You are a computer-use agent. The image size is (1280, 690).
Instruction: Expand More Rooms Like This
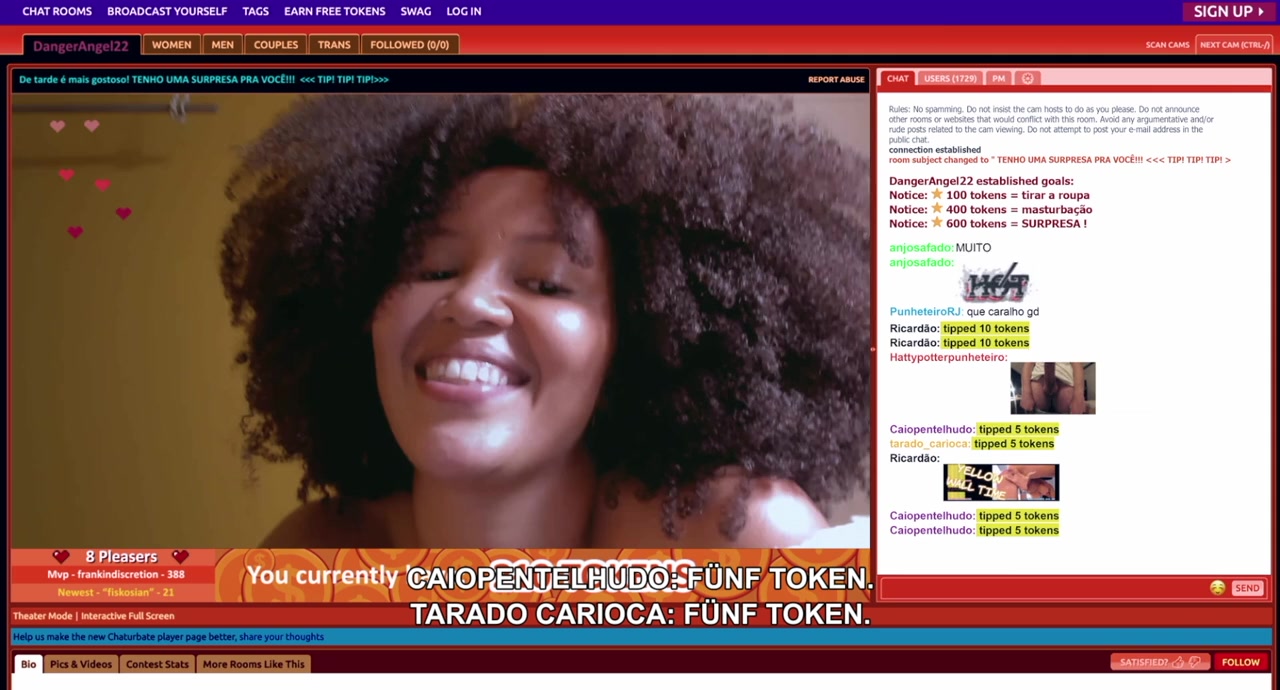253,664
